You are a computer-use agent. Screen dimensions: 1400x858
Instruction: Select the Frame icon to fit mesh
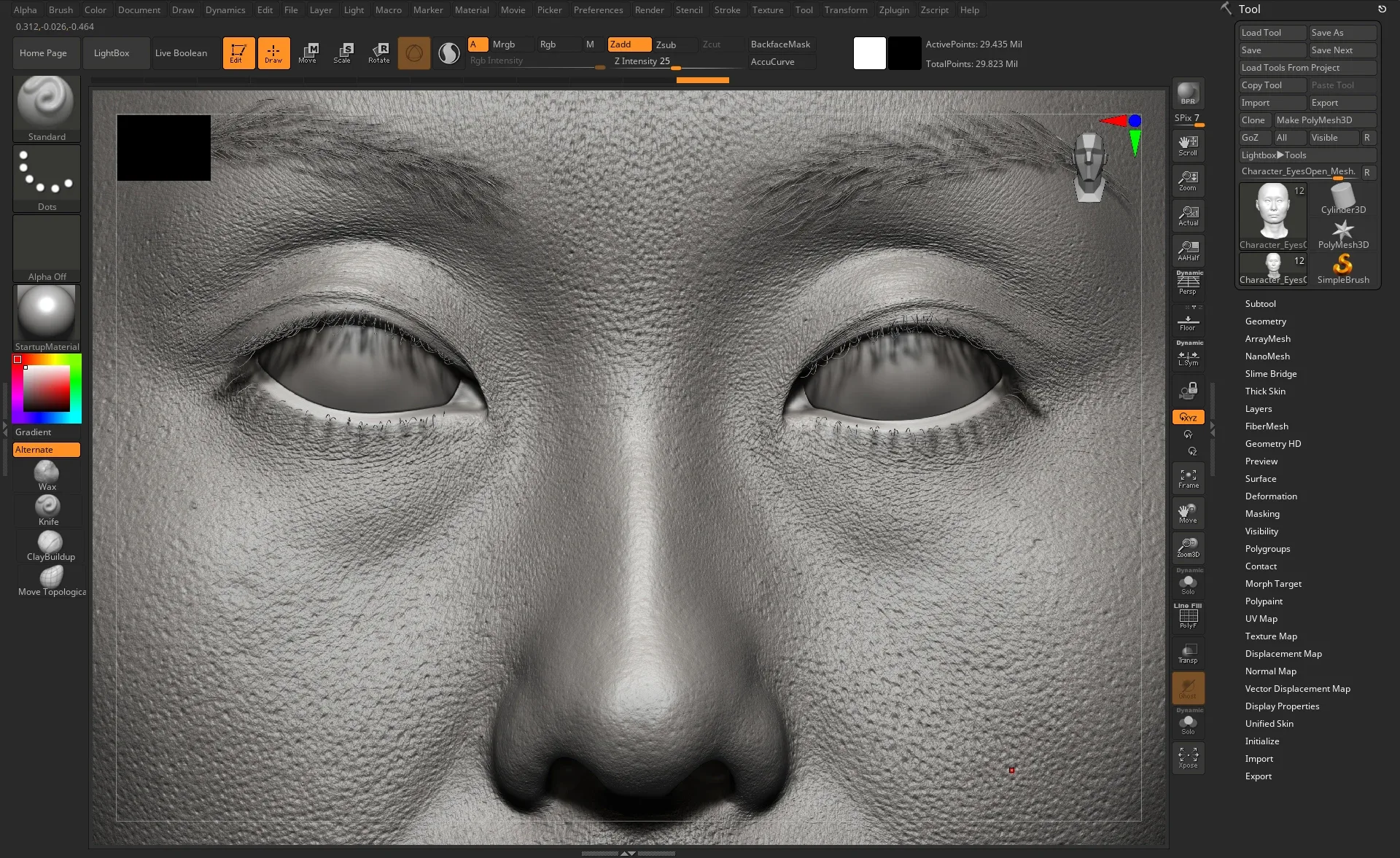click(x=1188, y=477)
